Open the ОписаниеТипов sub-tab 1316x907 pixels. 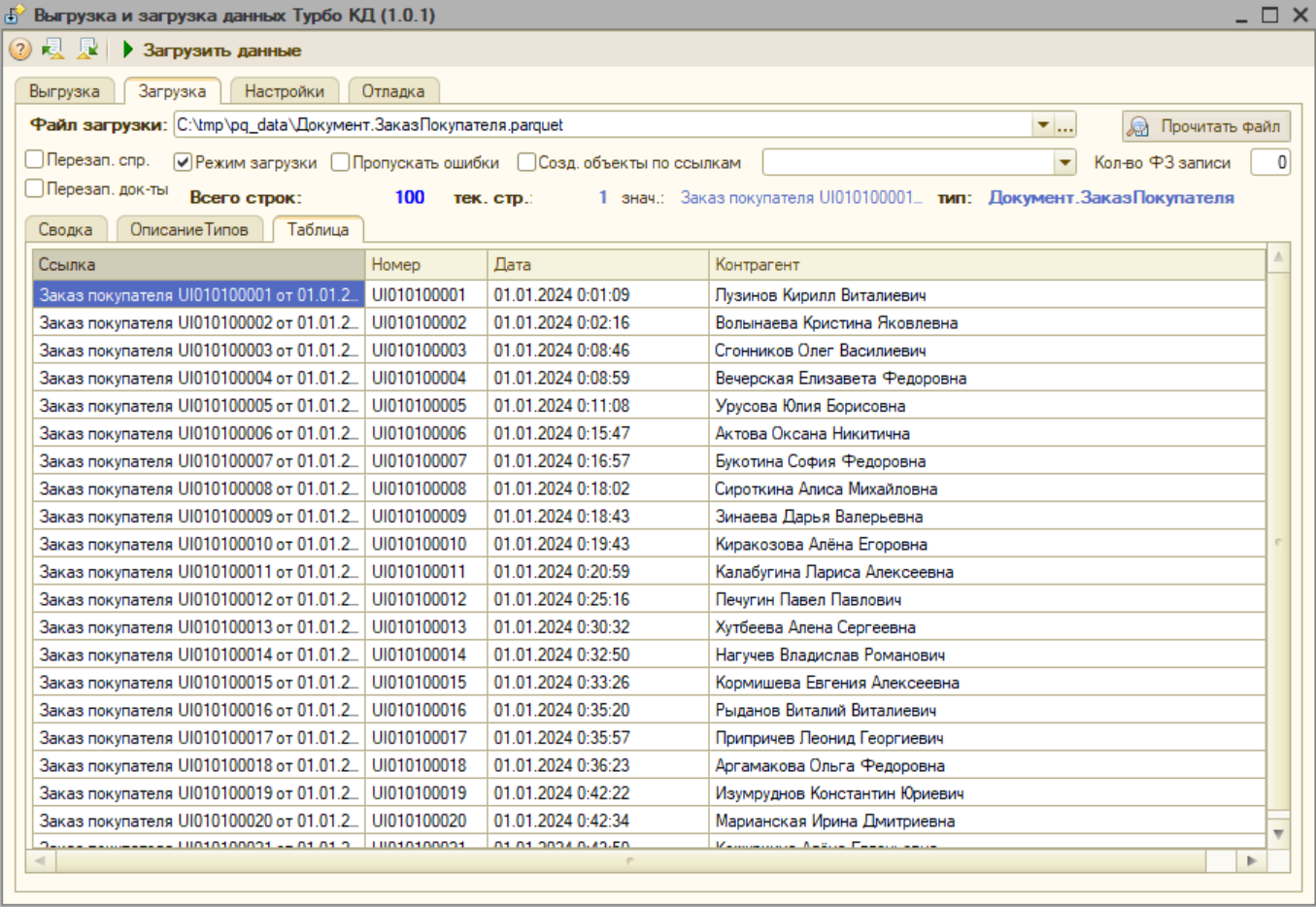pos(189,230)
